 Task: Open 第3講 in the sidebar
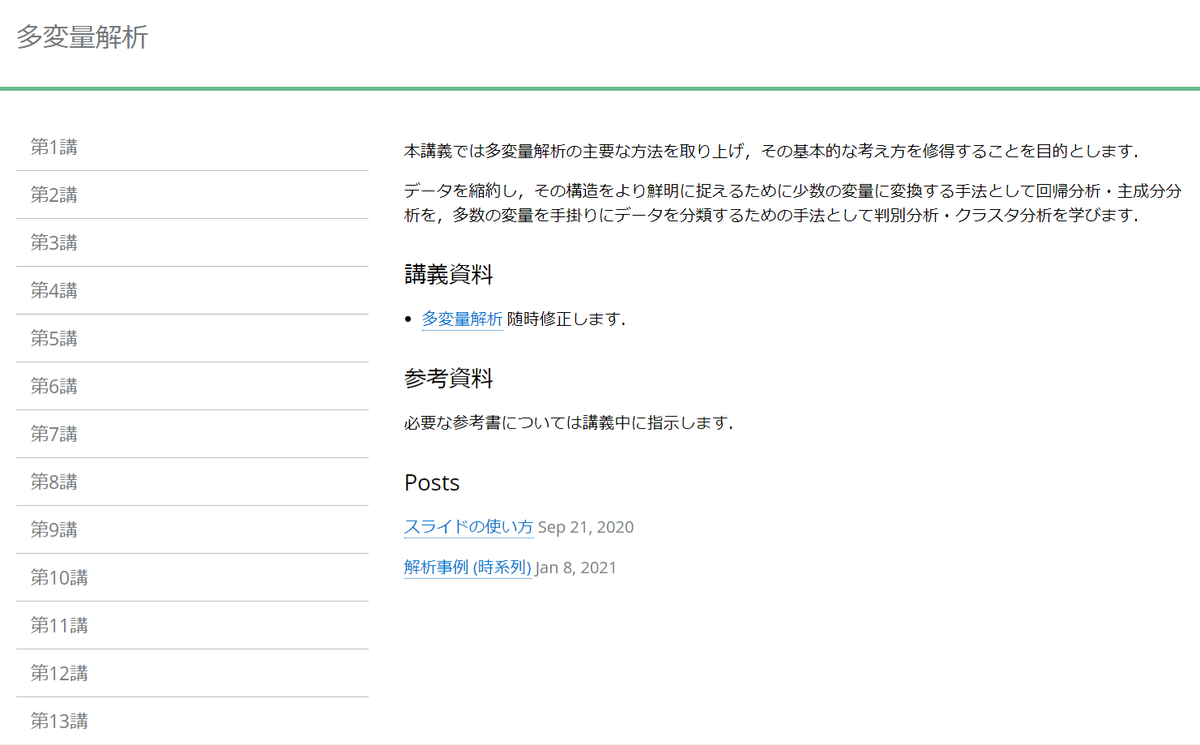(192, 243)
